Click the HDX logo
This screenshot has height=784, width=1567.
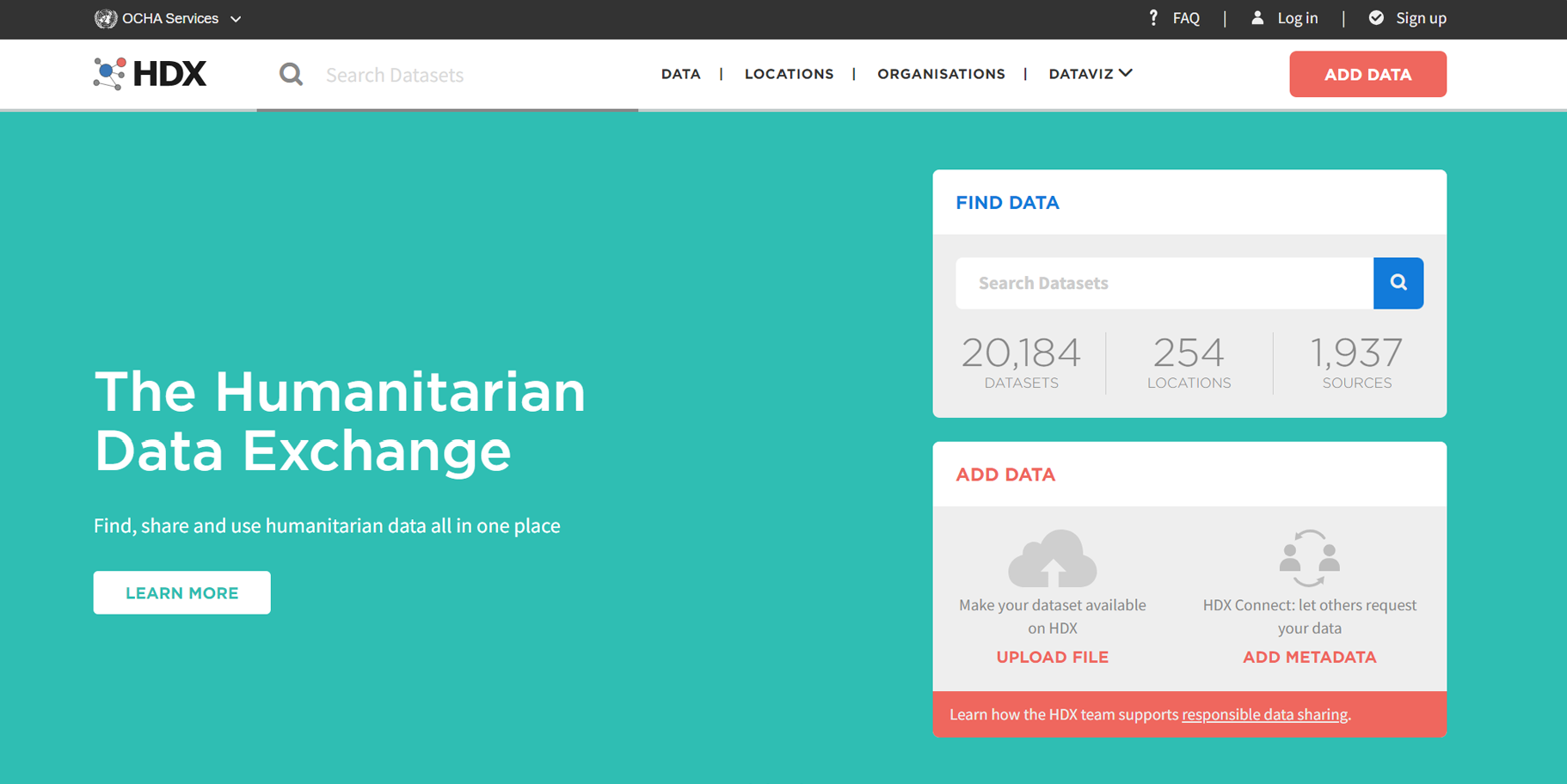[150, 74]
